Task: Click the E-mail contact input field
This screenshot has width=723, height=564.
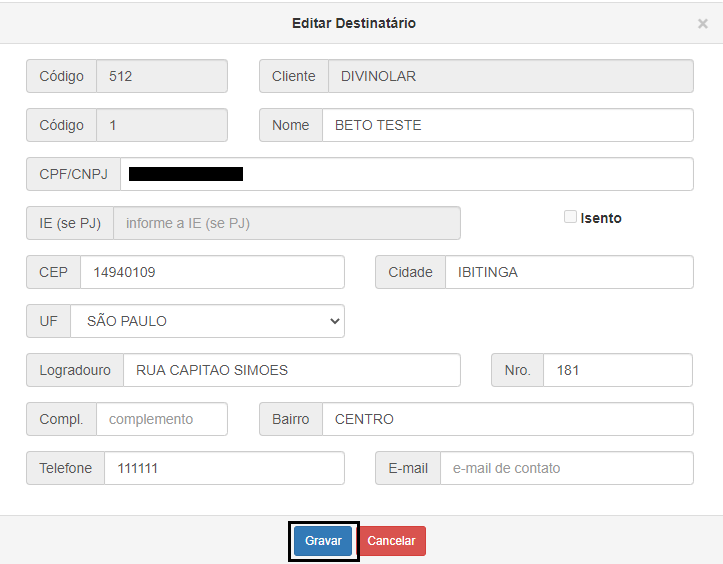Action: click(566, 468)
